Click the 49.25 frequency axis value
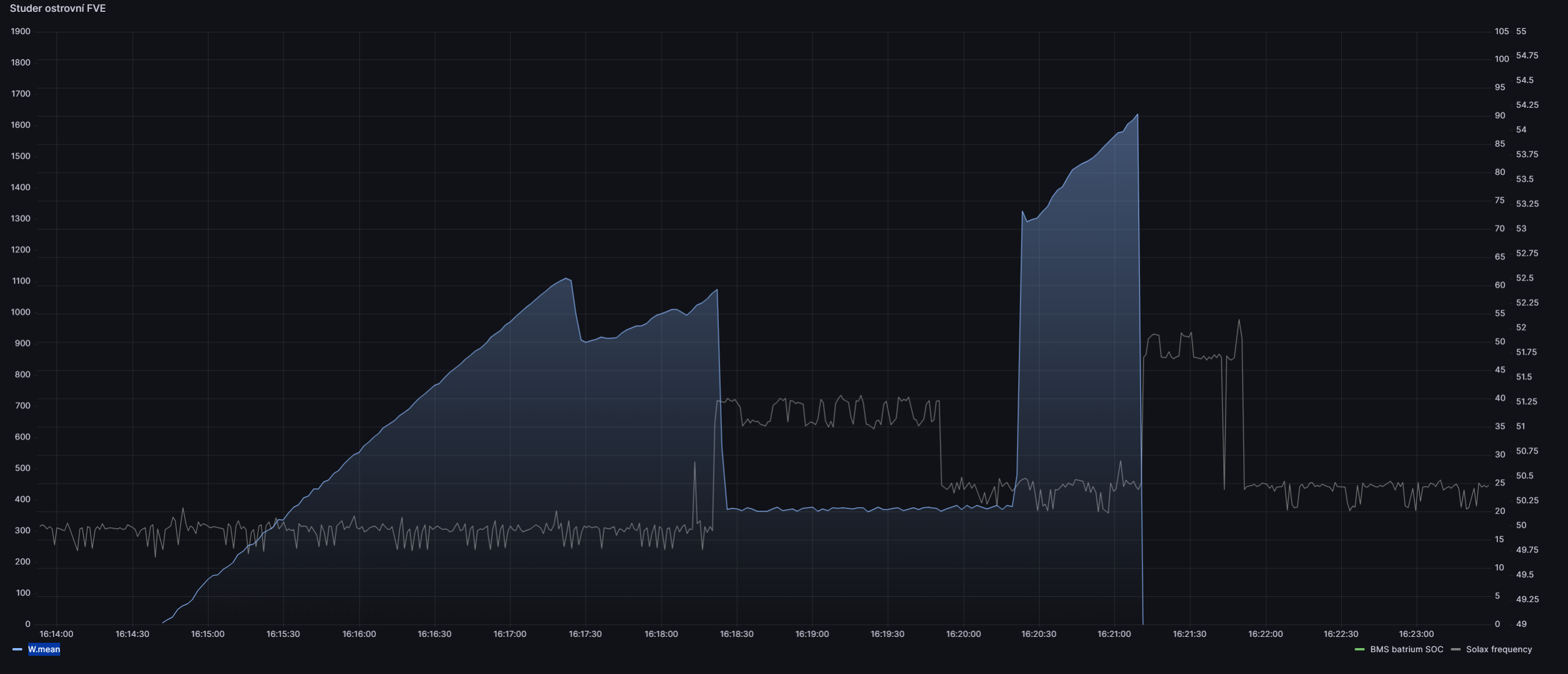Viewport: 1568px width, 674px height. tap(1527, 599)
